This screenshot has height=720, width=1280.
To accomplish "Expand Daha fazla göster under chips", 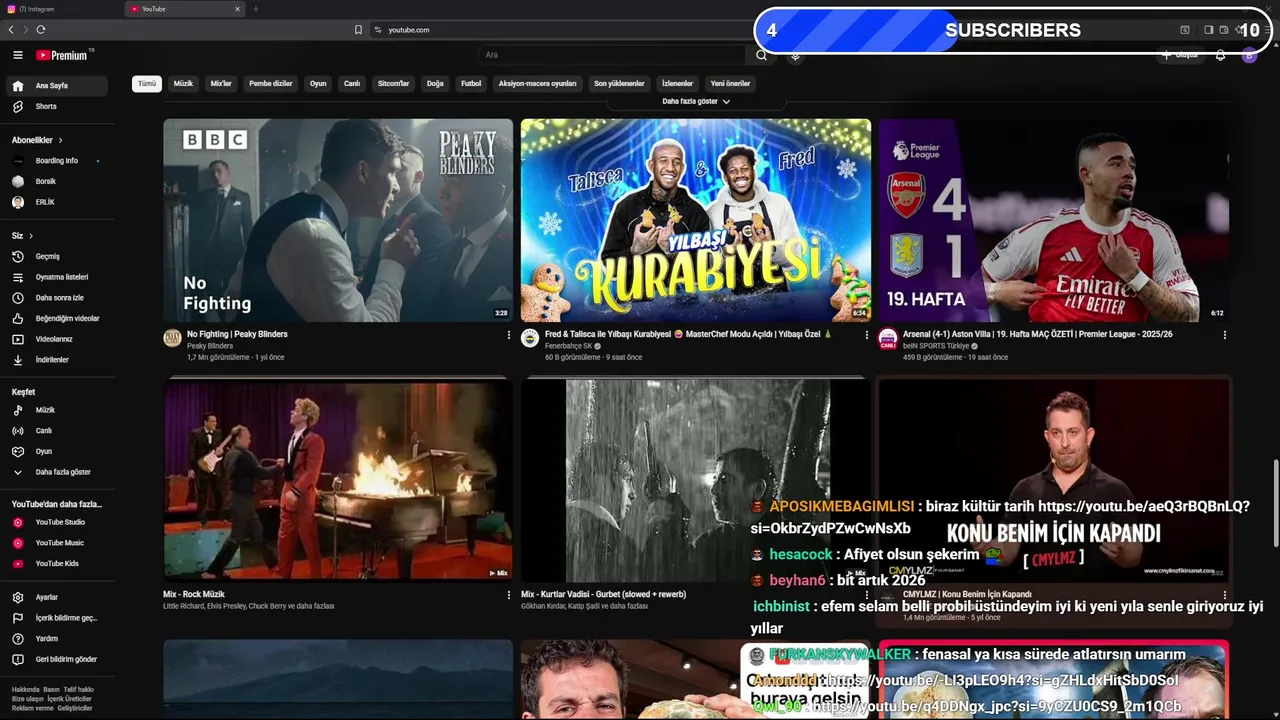I will pyautogui.click(x=696, y=101).
